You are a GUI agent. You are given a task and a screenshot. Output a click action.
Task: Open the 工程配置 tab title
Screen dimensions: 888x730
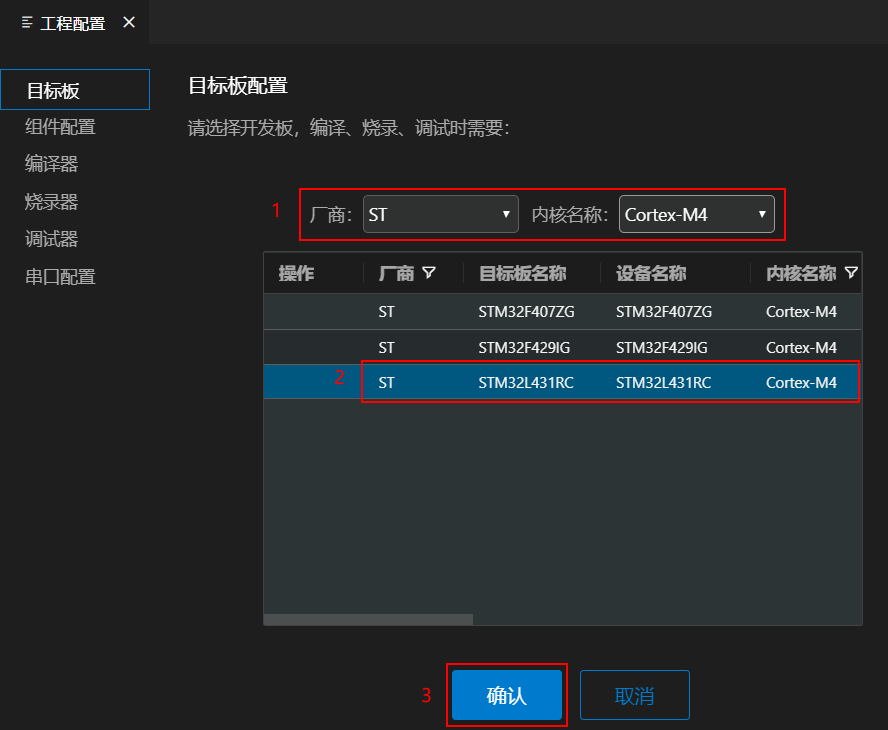point(72,23)
